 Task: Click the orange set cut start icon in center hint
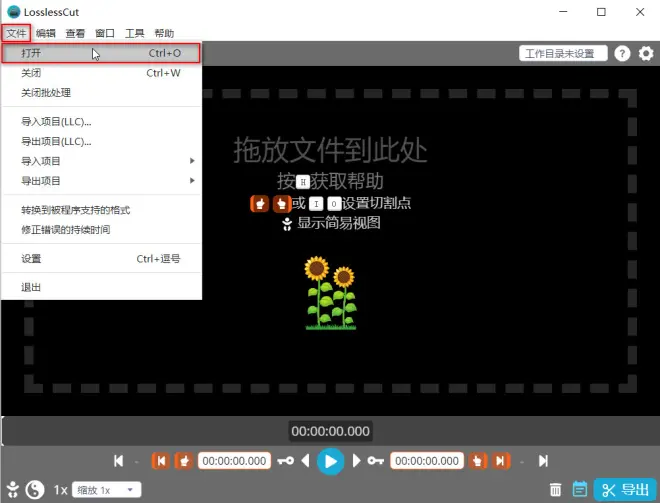(260, 204)
